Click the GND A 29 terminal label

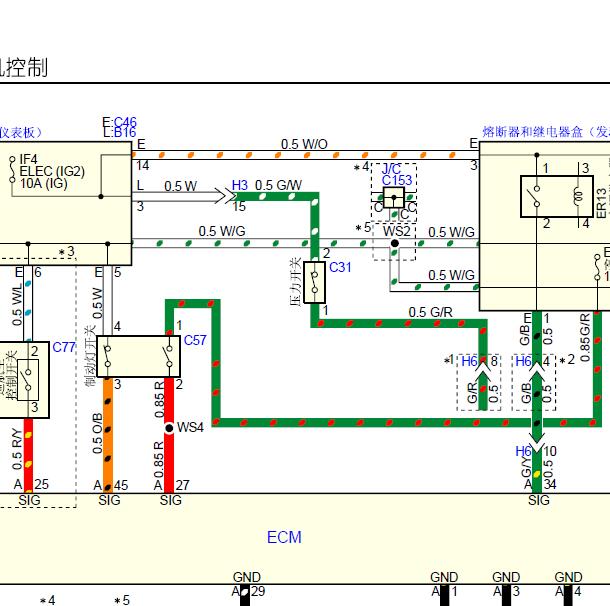pyautogui.click(x=248, y=585)
